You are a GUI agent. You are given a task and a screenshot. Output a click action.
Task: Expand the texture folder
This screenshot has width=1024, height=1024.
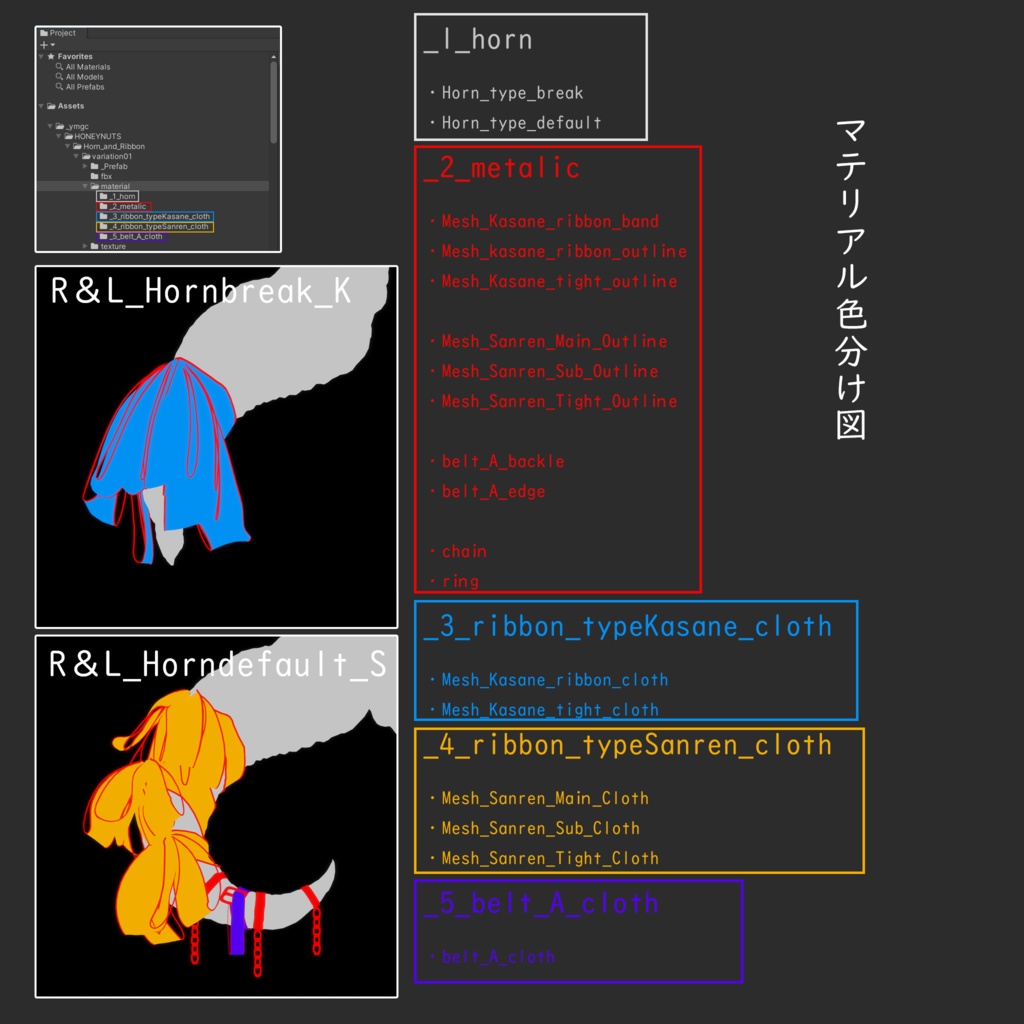pos(85,246)
